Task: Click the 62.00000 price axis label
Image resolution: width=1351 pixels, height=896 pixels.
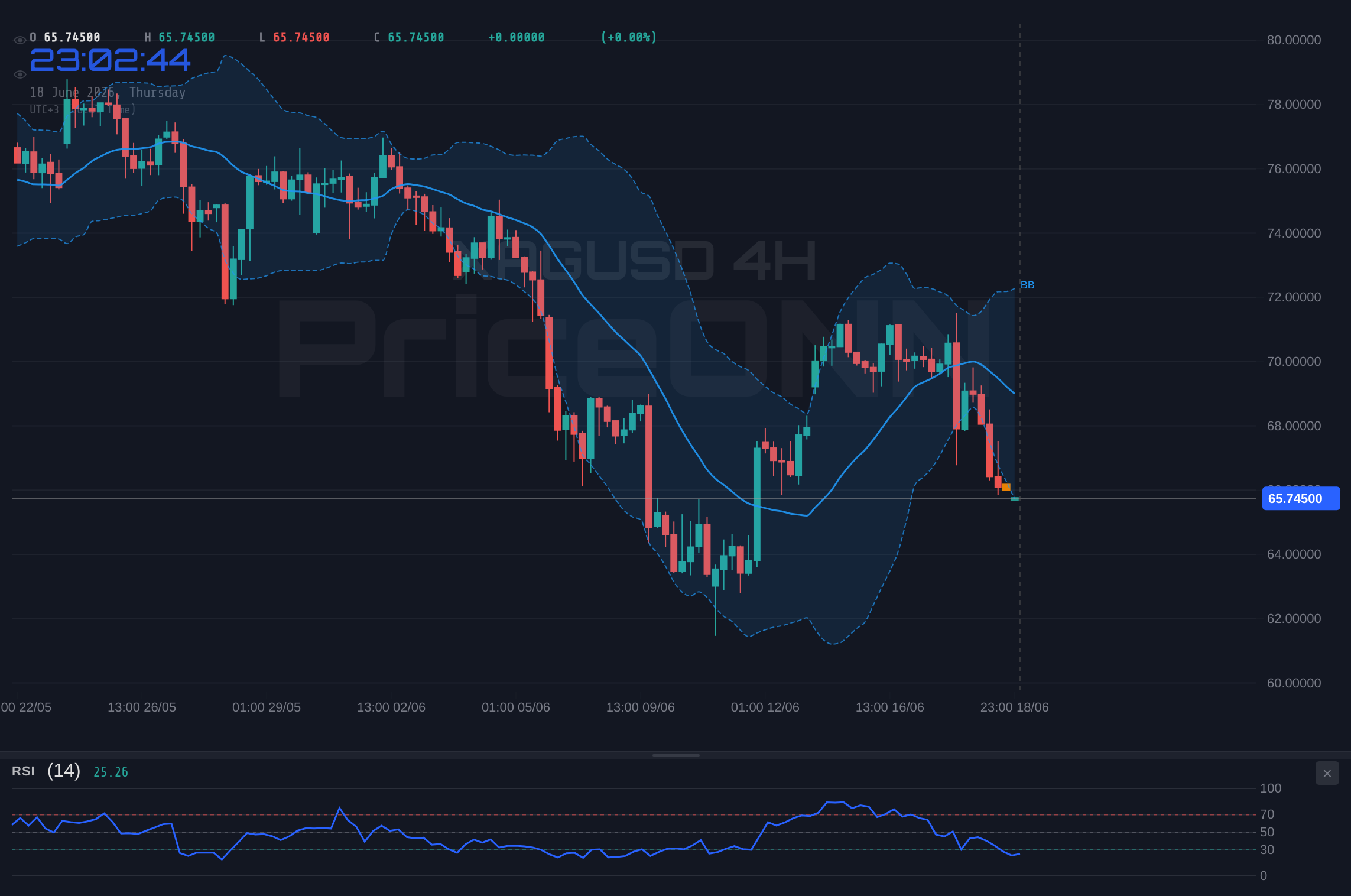Action: coord(1294,619)
